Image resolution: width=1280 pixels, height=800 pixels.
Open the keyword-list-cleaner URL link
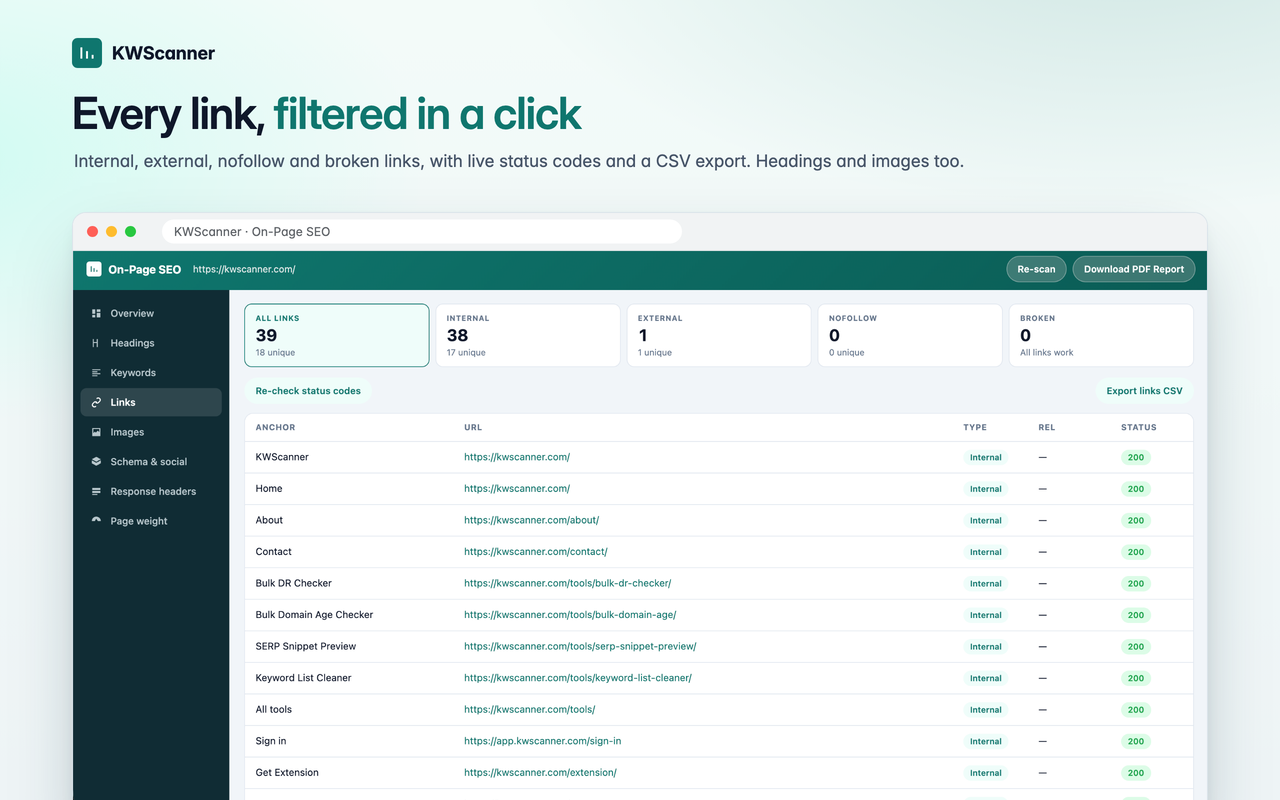tap(578, 678)
